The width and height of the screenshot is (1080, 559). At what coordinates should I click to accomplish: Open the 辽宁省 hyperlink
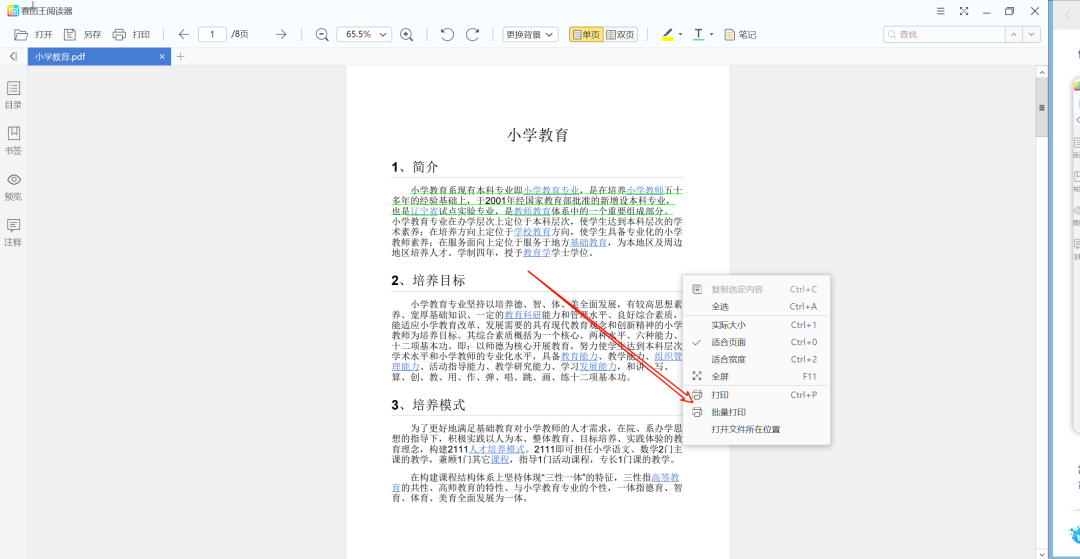pyautogui.click(x=424, y=211)
